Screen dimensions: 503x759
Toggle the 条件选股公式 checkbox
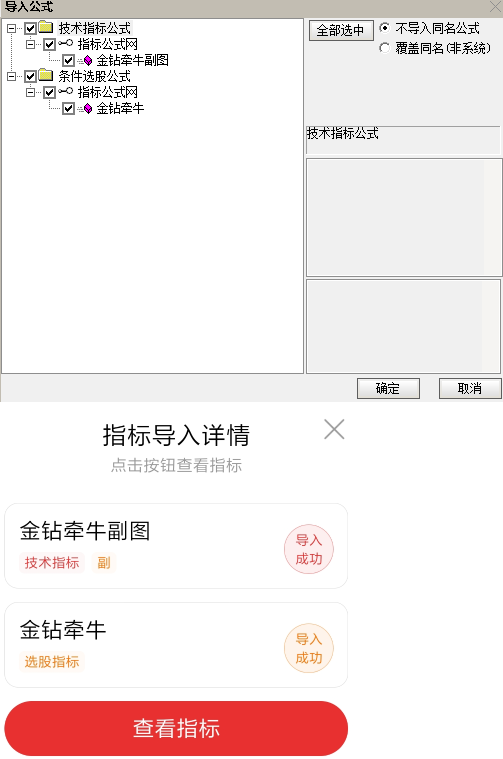click(30, 76)
